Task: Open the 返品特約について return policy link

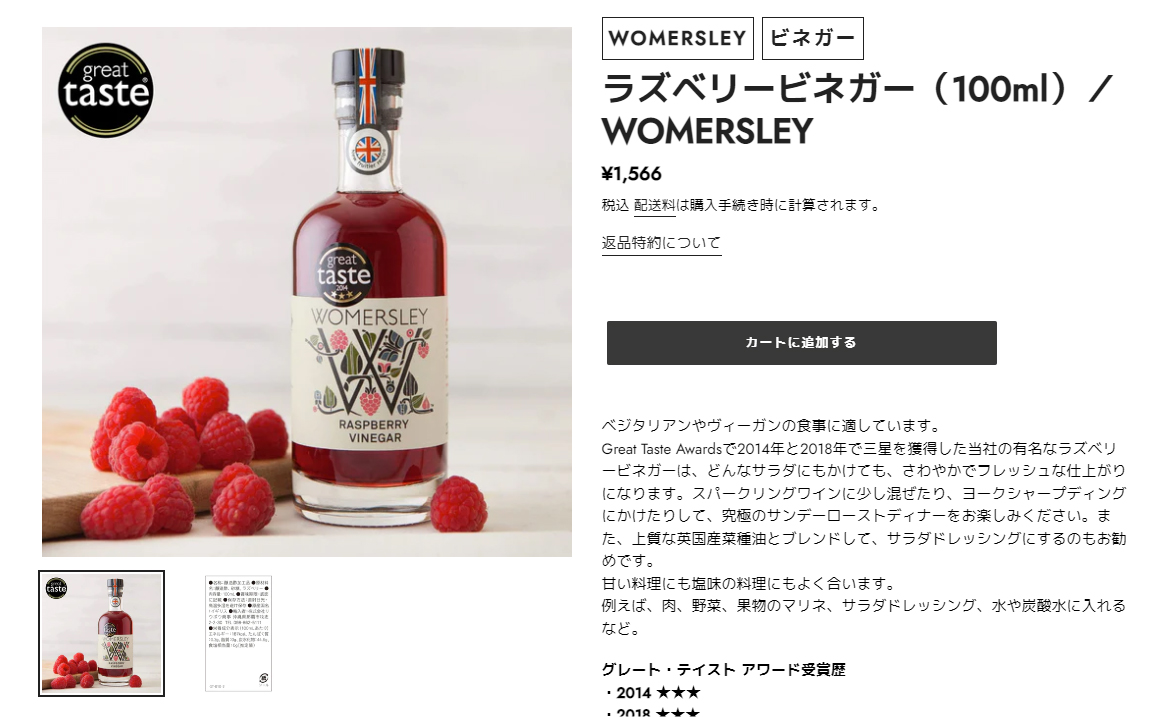Action: pyautogui.click(x=661, y=243)
